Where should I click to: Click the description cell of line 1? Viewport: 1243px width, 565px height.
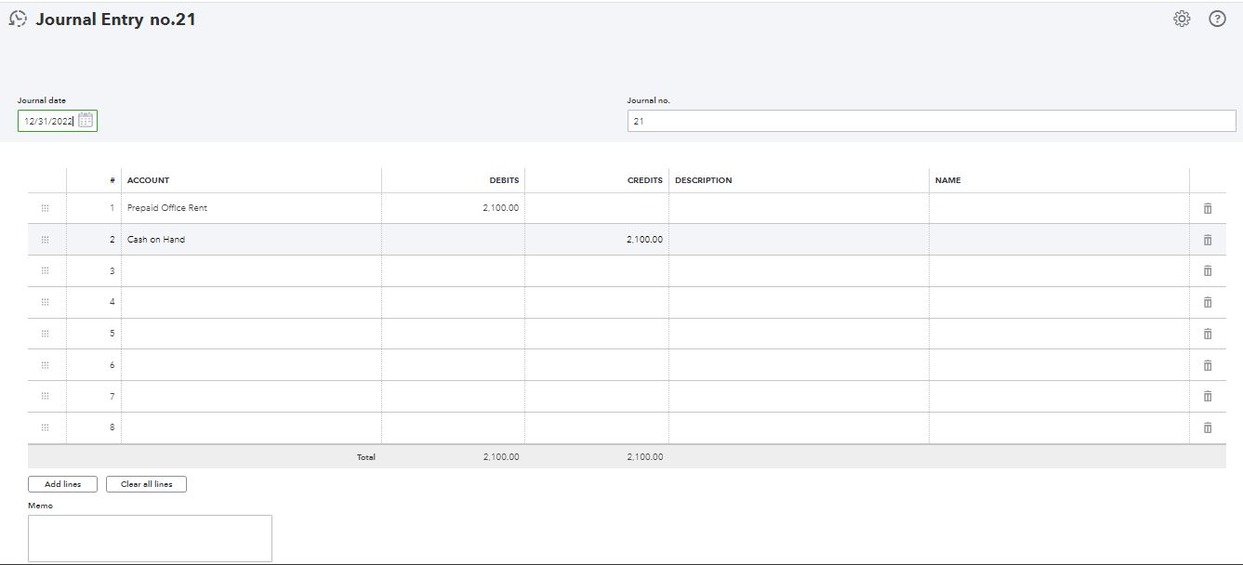coord(799,208)
